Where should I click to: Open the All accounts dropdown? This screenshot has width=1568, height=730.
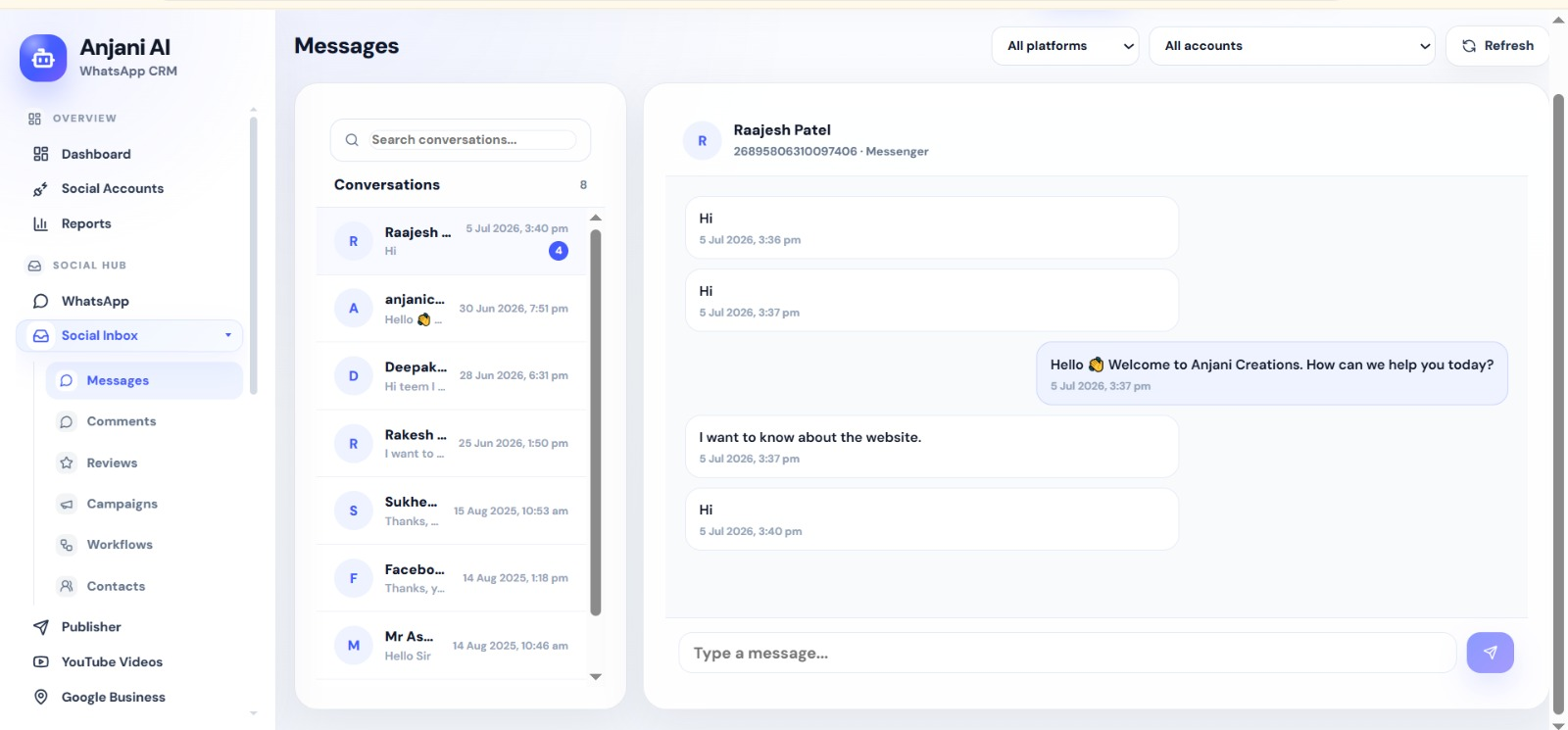pyautogui.click(x=1293, y=46)
